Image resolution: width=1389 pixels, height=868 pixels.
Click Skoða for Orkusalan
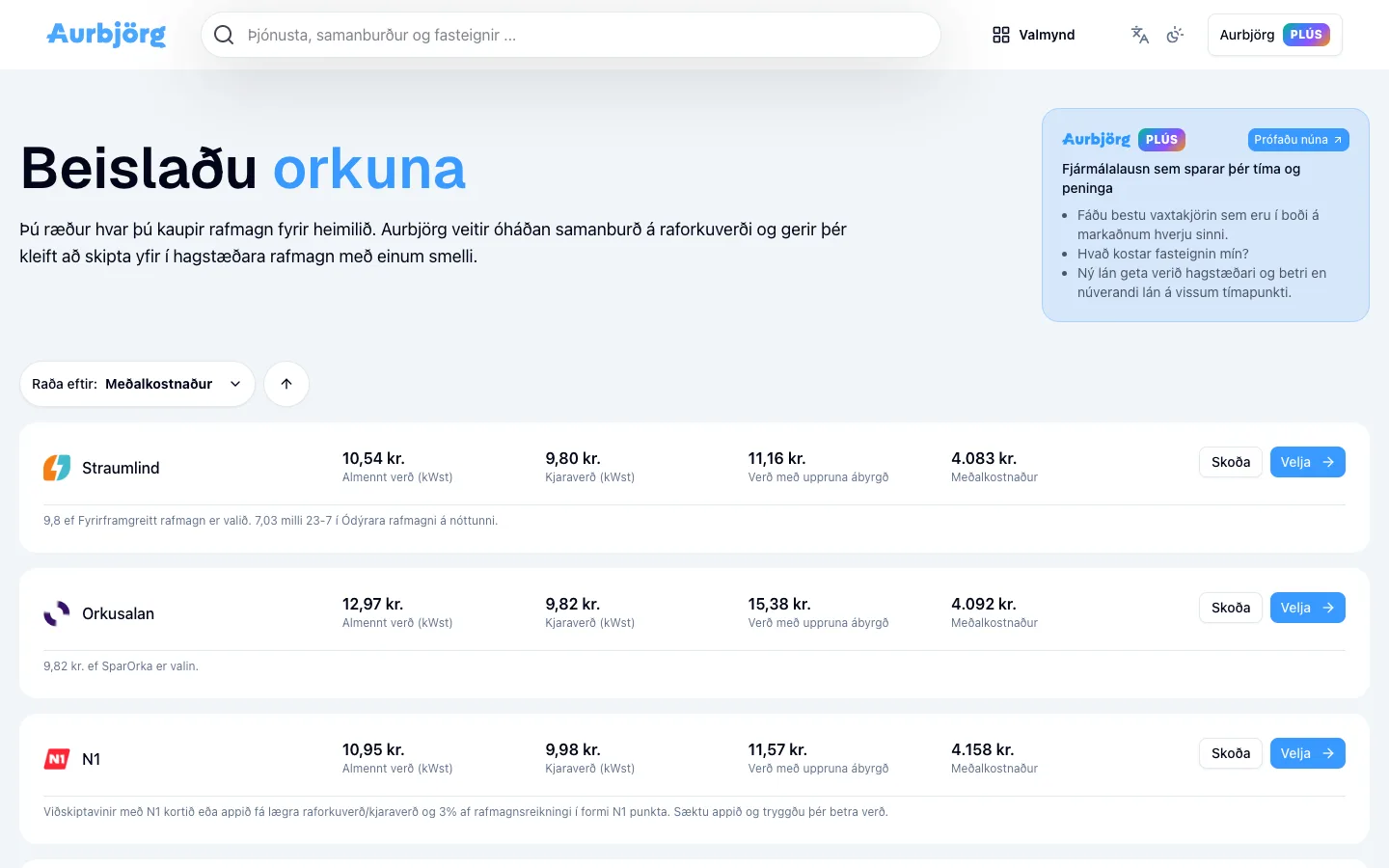1231,608
